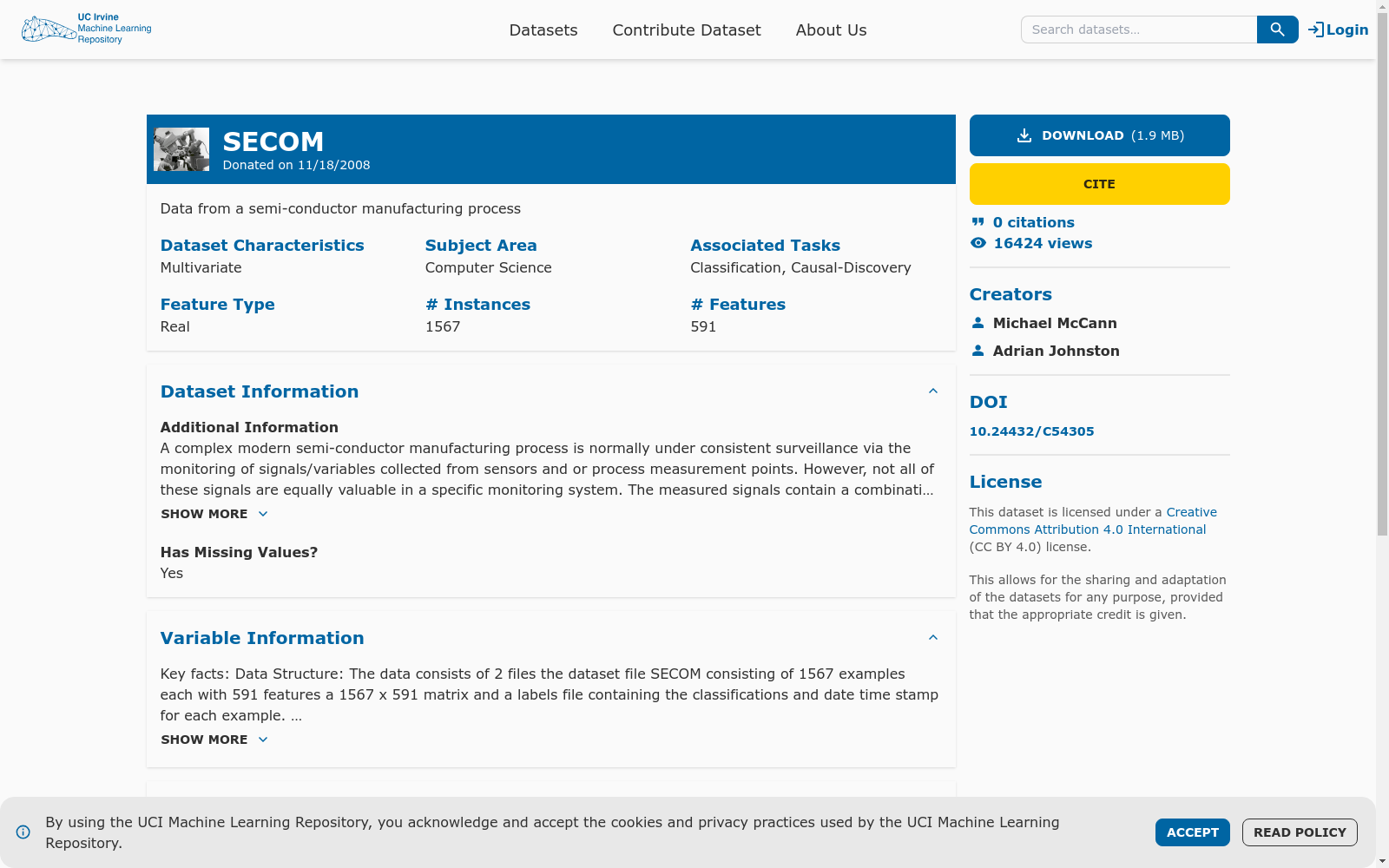1389x868 pixels.
Task: Expand SHOW MORE under Variable Information
Action: (x=214, y=740)
